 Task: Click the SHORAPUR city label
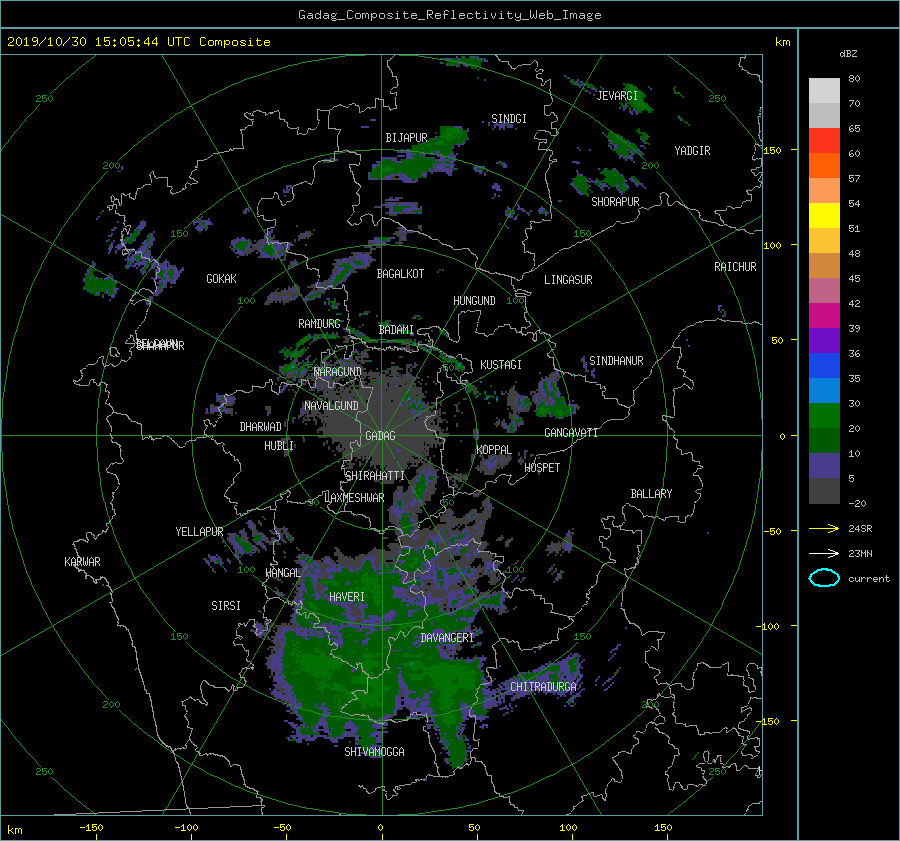pyautogui.click(x=615, y=202)
